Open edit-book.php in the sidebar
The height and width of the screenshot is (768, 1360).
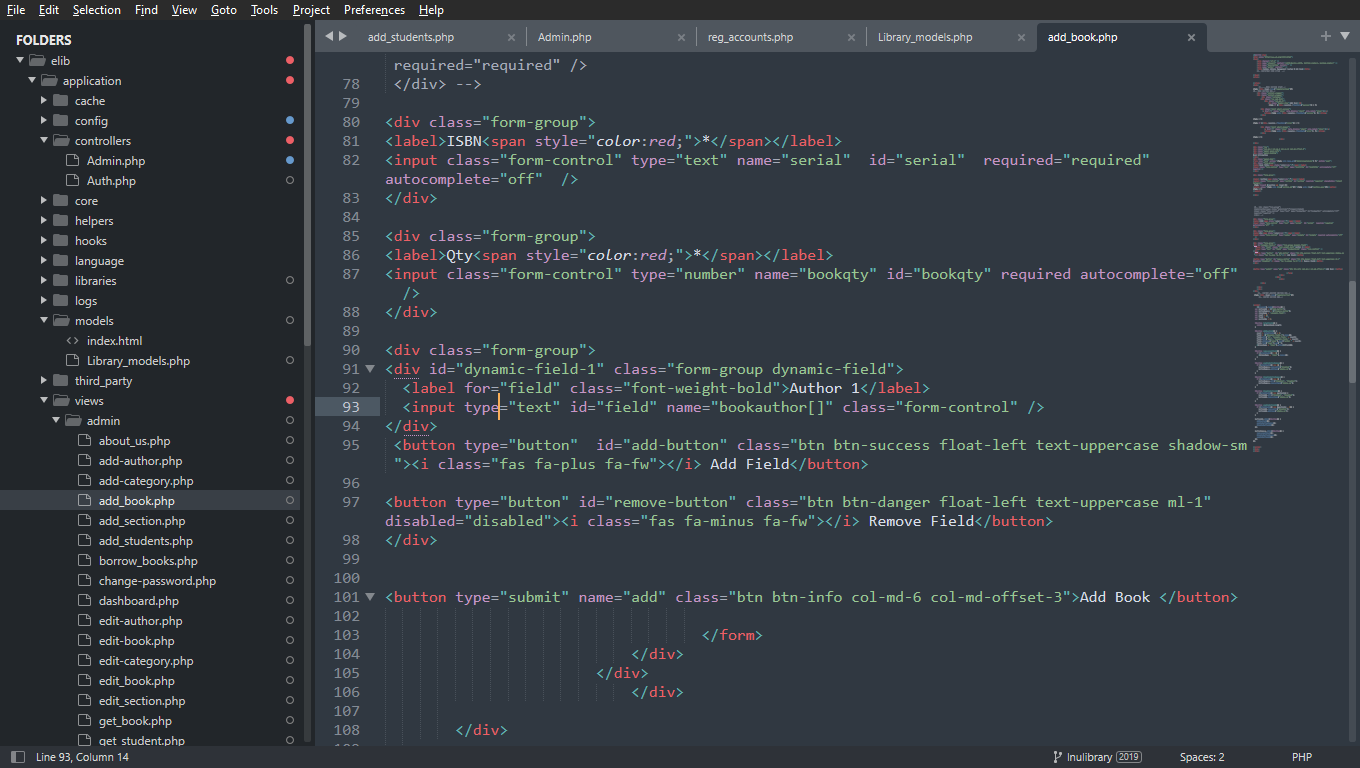pos(136,640)
